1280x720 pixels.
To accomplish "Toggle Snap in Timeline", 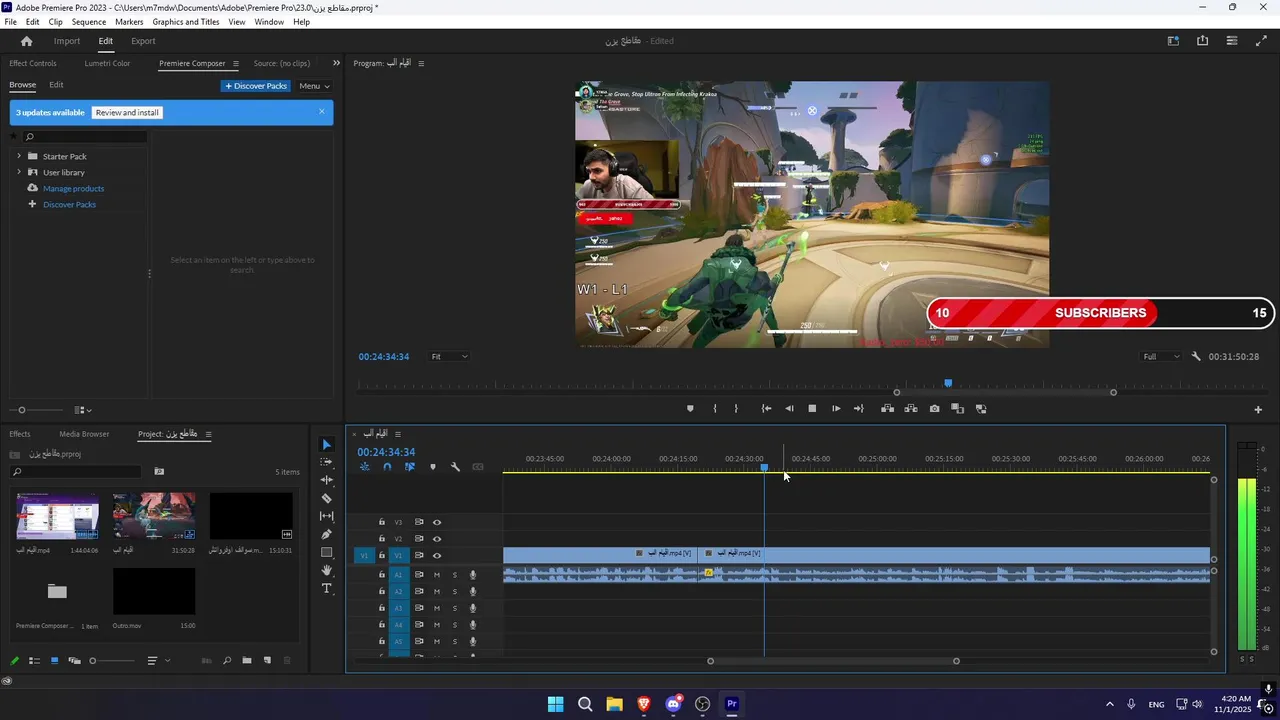I will point(387,467).
